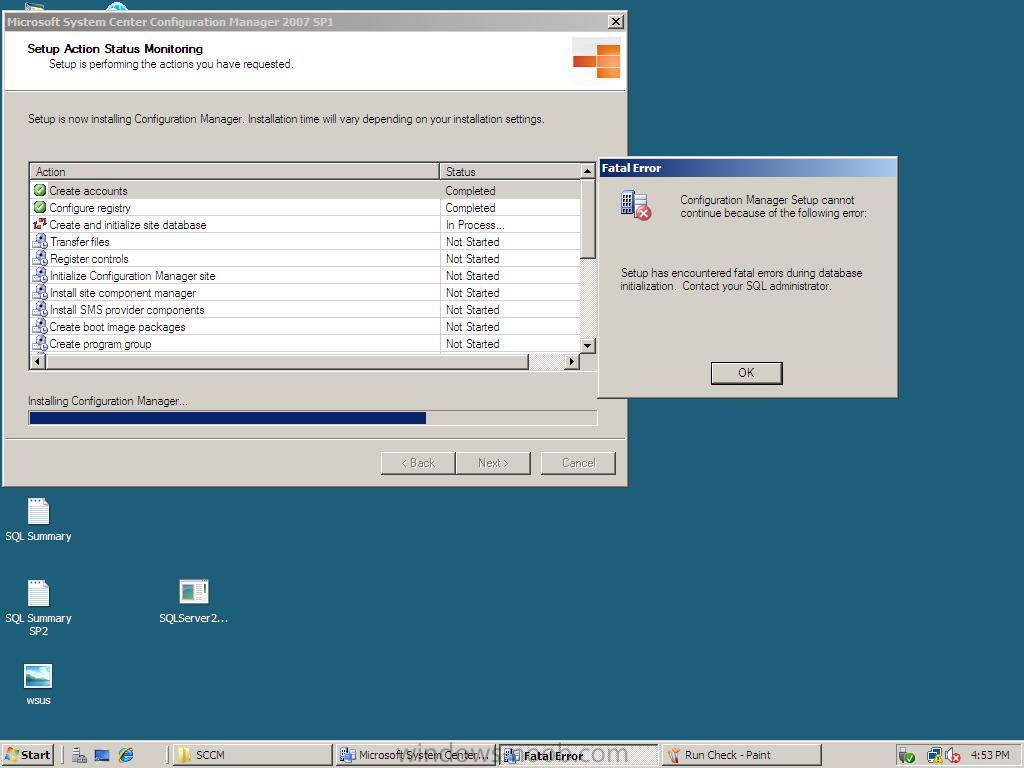Click the network tray icon
1024x768 pixels.
[935, 756]
